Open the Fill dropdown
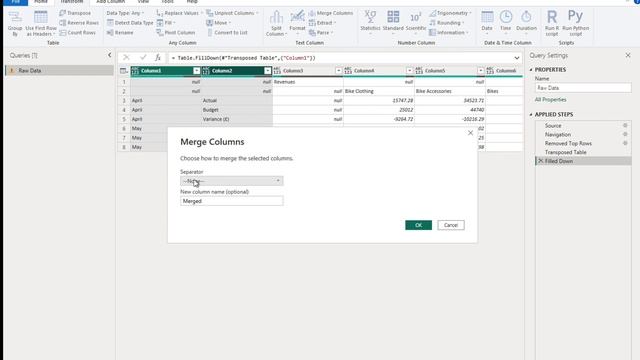 point(166,23)
